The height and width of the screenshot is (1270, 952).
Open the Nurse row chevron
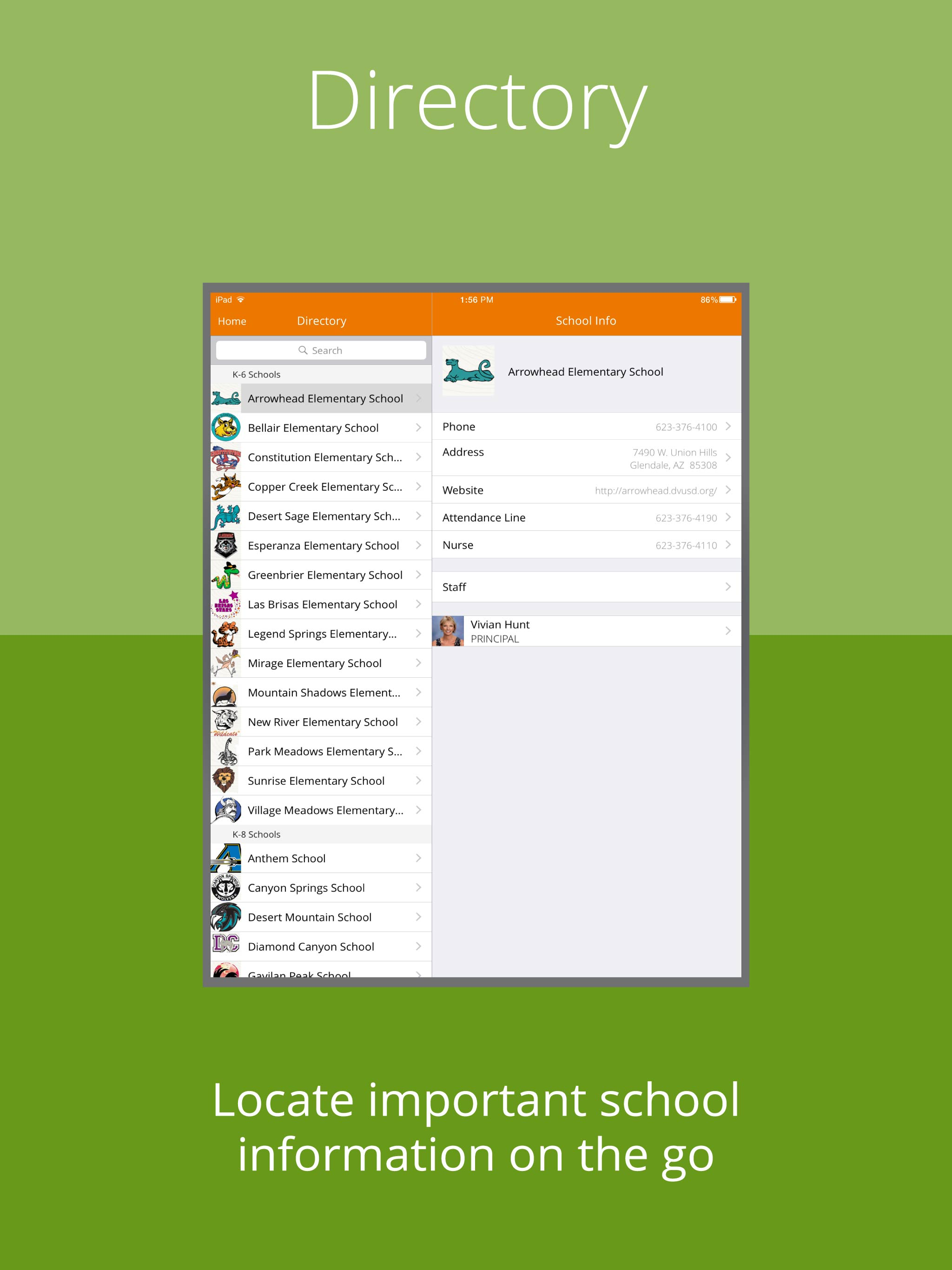tap(728, 545)
